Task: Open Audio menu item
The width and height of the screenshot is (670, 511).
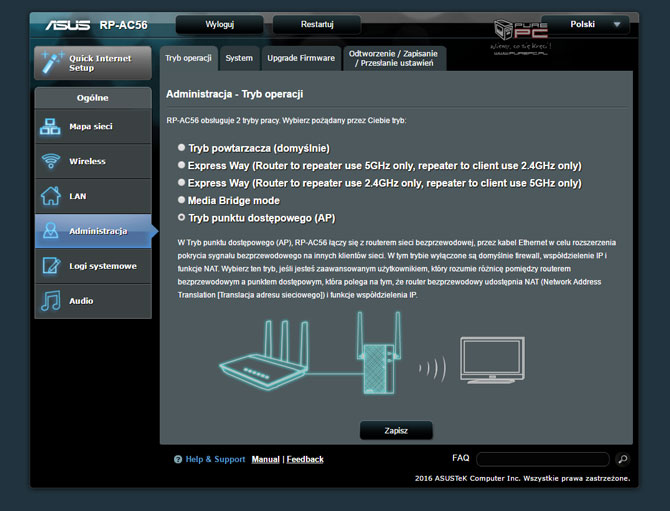Action: [93, 301]
